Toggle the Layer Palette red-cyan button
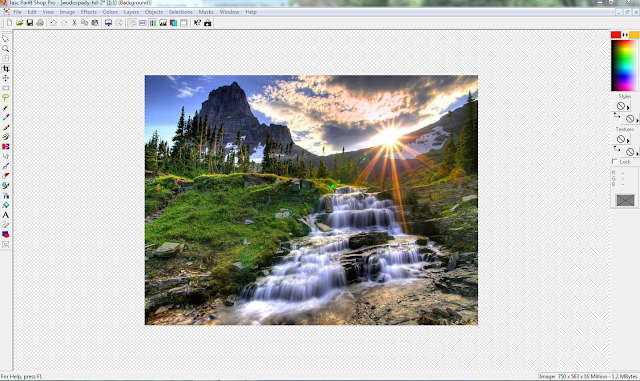Image resolution: width=640 pixels, height=381 pixels. (x=173, y=23)
